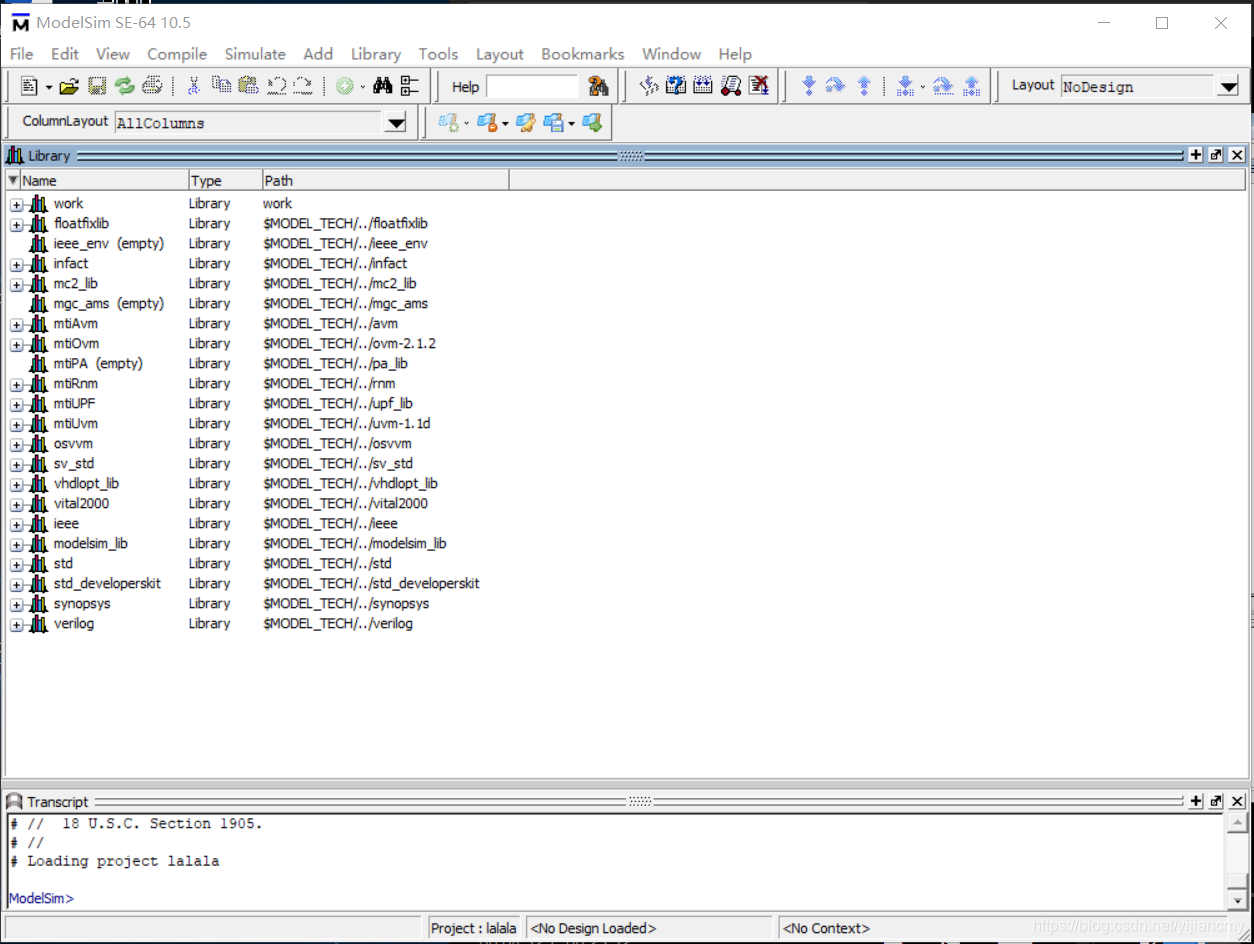Click the Transcript scrollbar up arrow
The width and height of the screenshot is (1254, 944).
(x=1237, y=823)
